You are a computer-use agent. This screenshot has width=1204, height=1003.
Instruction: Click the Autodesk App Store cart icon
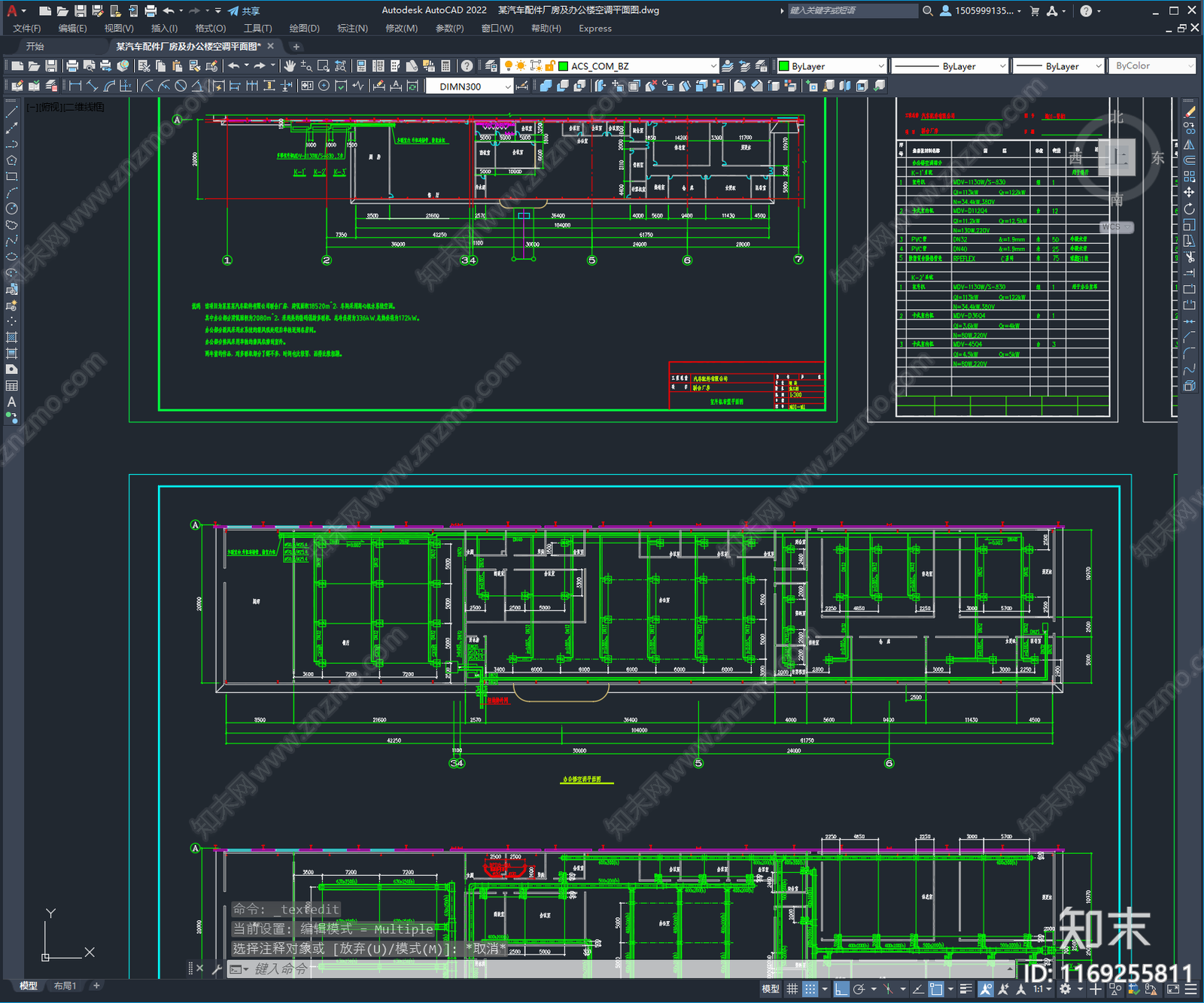pyautogui.click(x=1035, y=11)
